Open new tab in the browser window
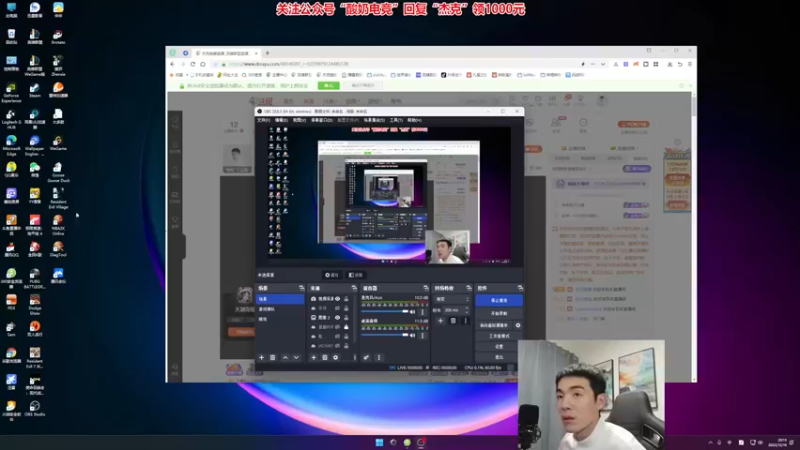 click(267, 53)
